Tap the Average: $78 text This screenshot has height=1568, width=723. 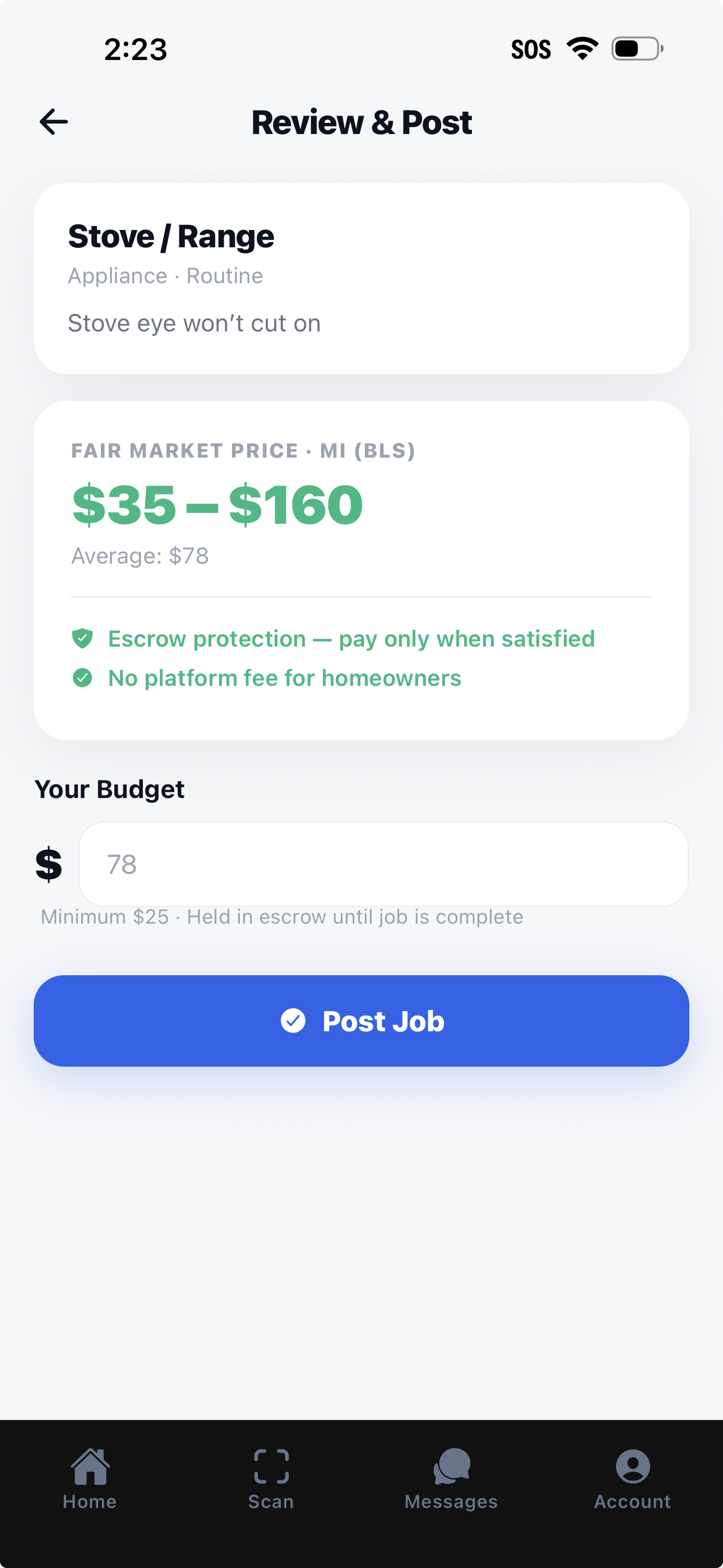(x=140, y=556)
